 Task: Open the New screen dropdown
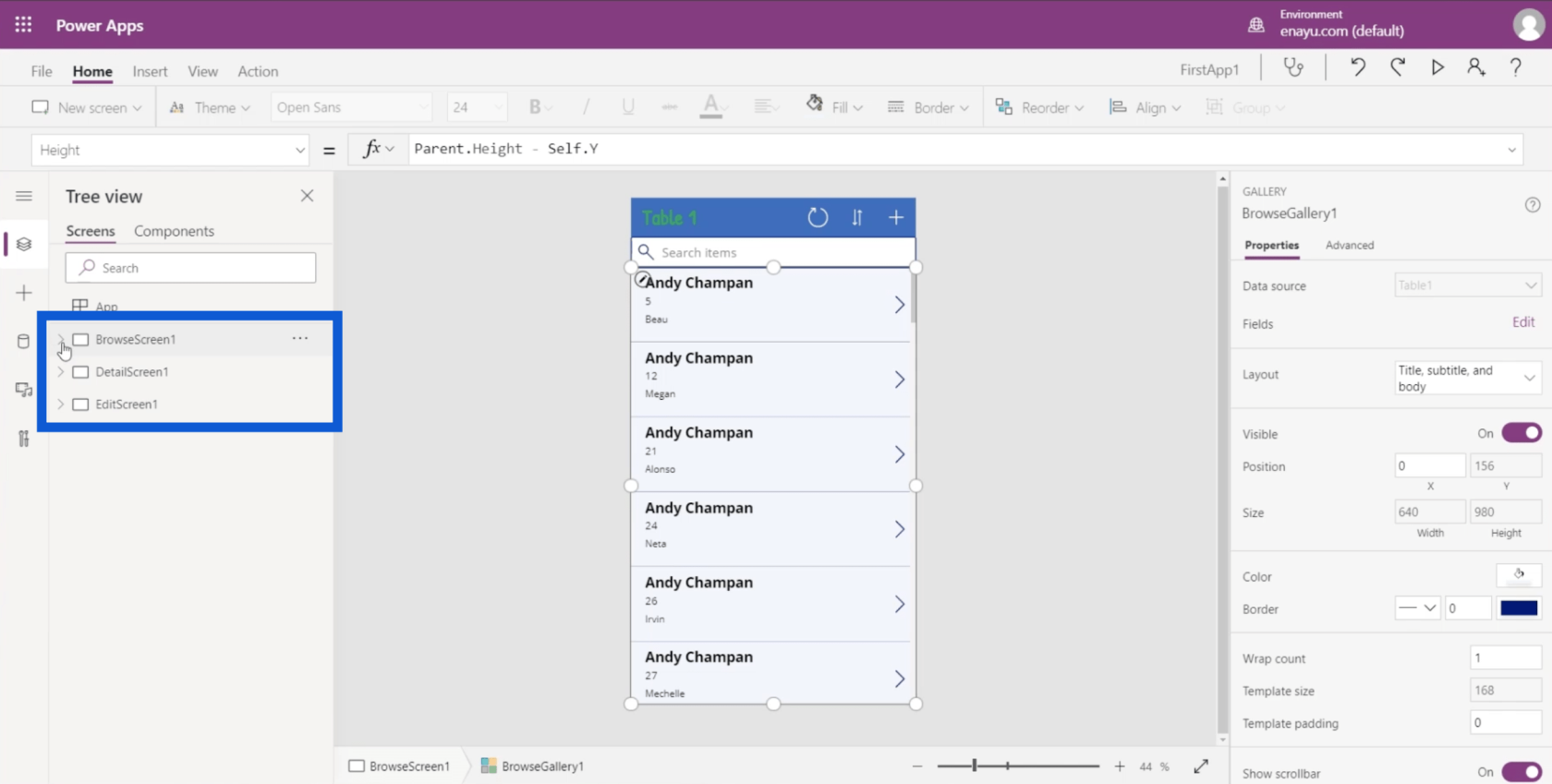(x=87, y=107)
